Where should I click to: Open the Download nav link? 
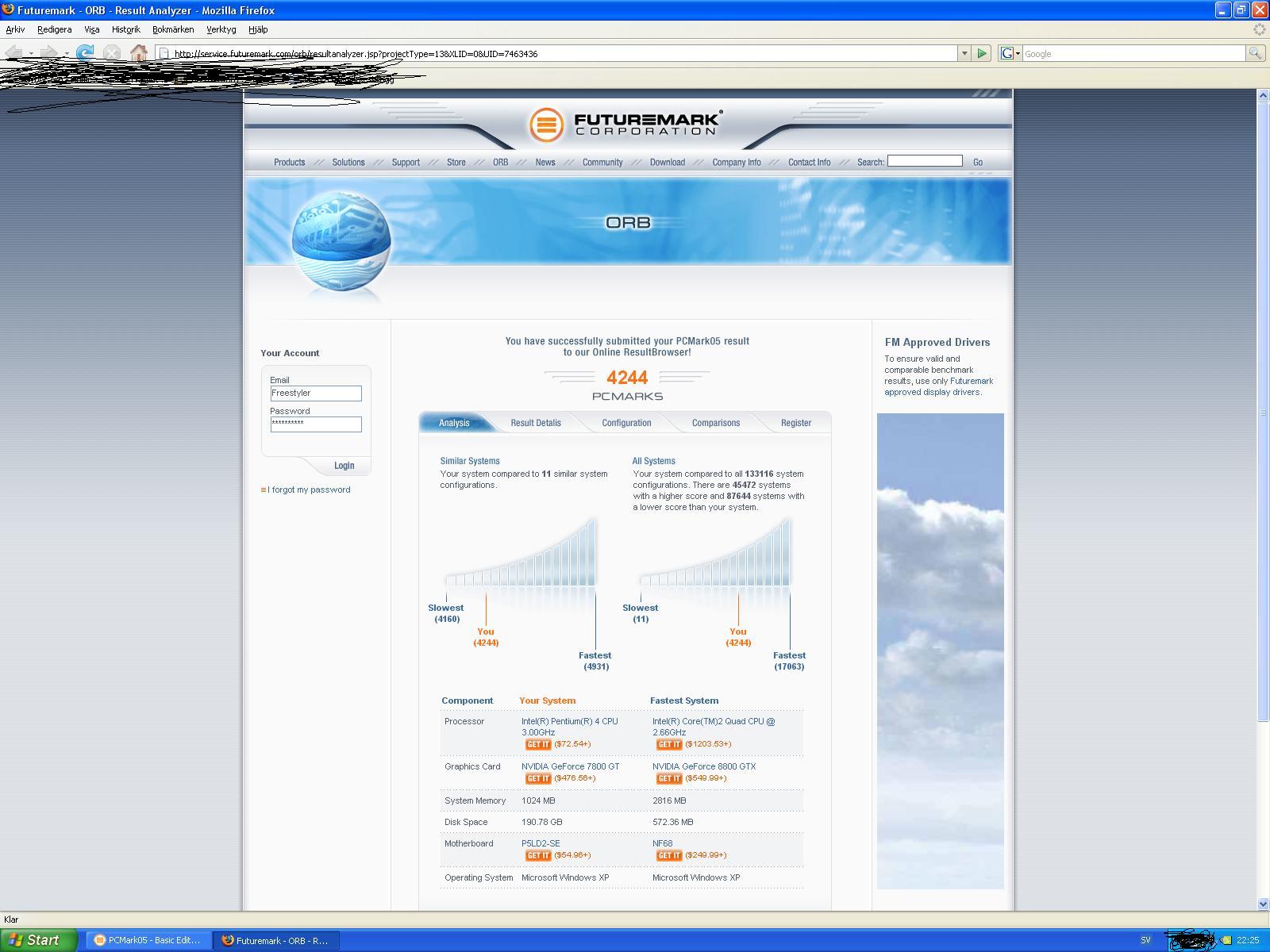point(668,162)
